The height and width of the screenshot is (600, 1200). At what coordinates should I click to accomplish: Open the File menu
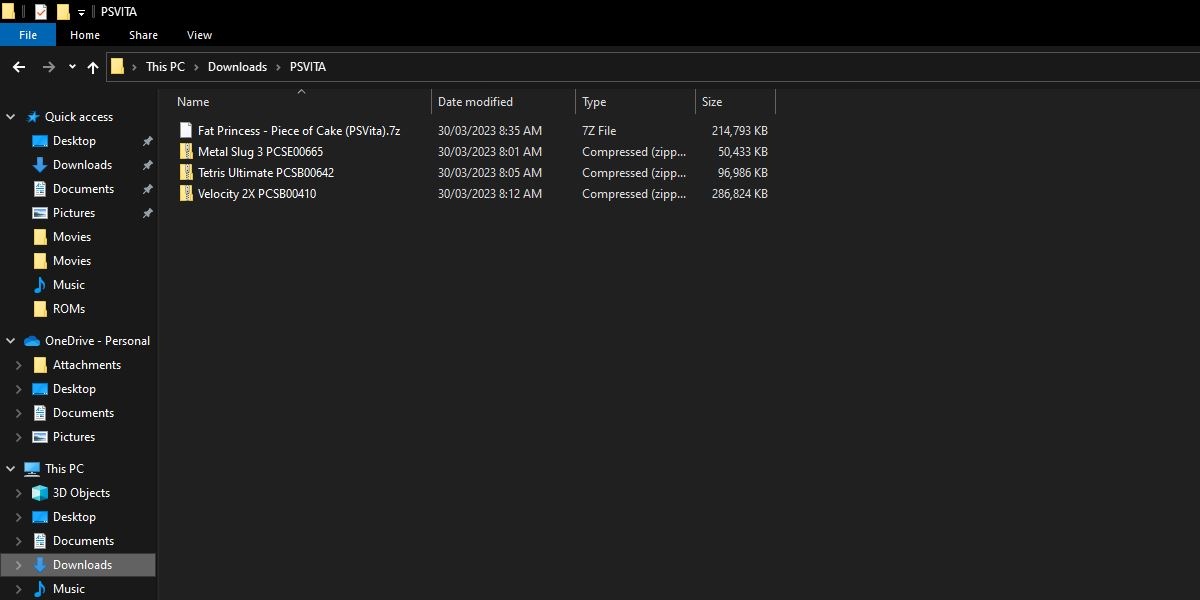tap(28, 34)
